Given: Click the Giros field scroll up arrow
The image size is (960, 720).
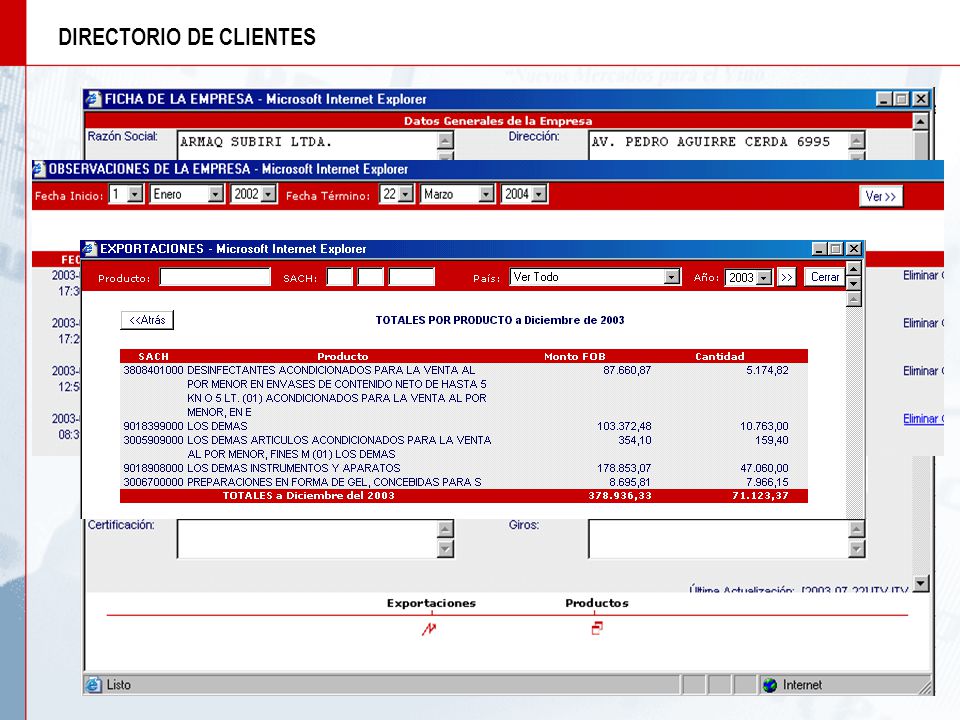Looking at the screenshot, I should click(x=857, y=528).
